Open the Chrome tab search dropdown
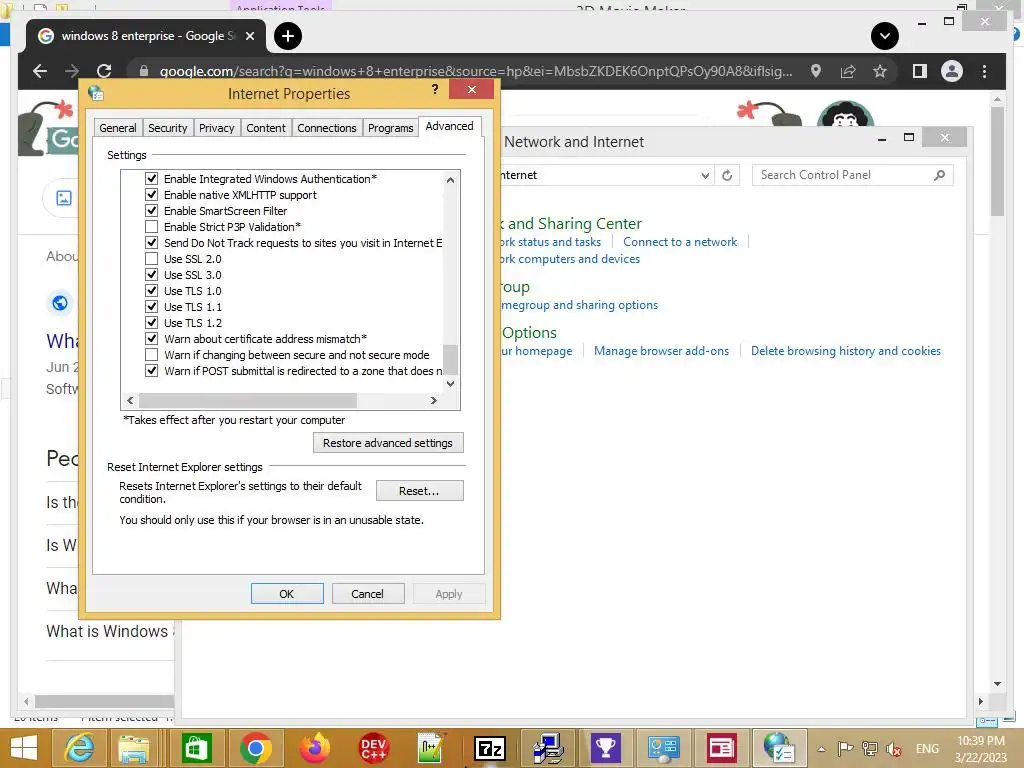Screen dimensions: 1024x768 (x=885, y=36)
